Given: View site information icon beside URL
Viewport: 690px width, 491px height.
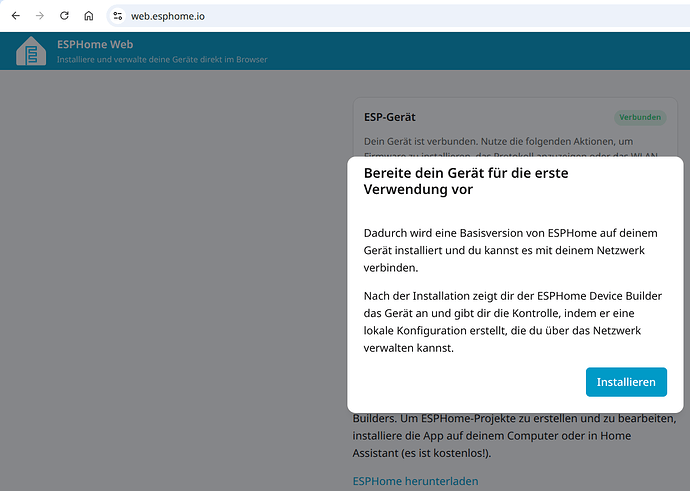Looking at the screenshot, I should coord(117,16).
